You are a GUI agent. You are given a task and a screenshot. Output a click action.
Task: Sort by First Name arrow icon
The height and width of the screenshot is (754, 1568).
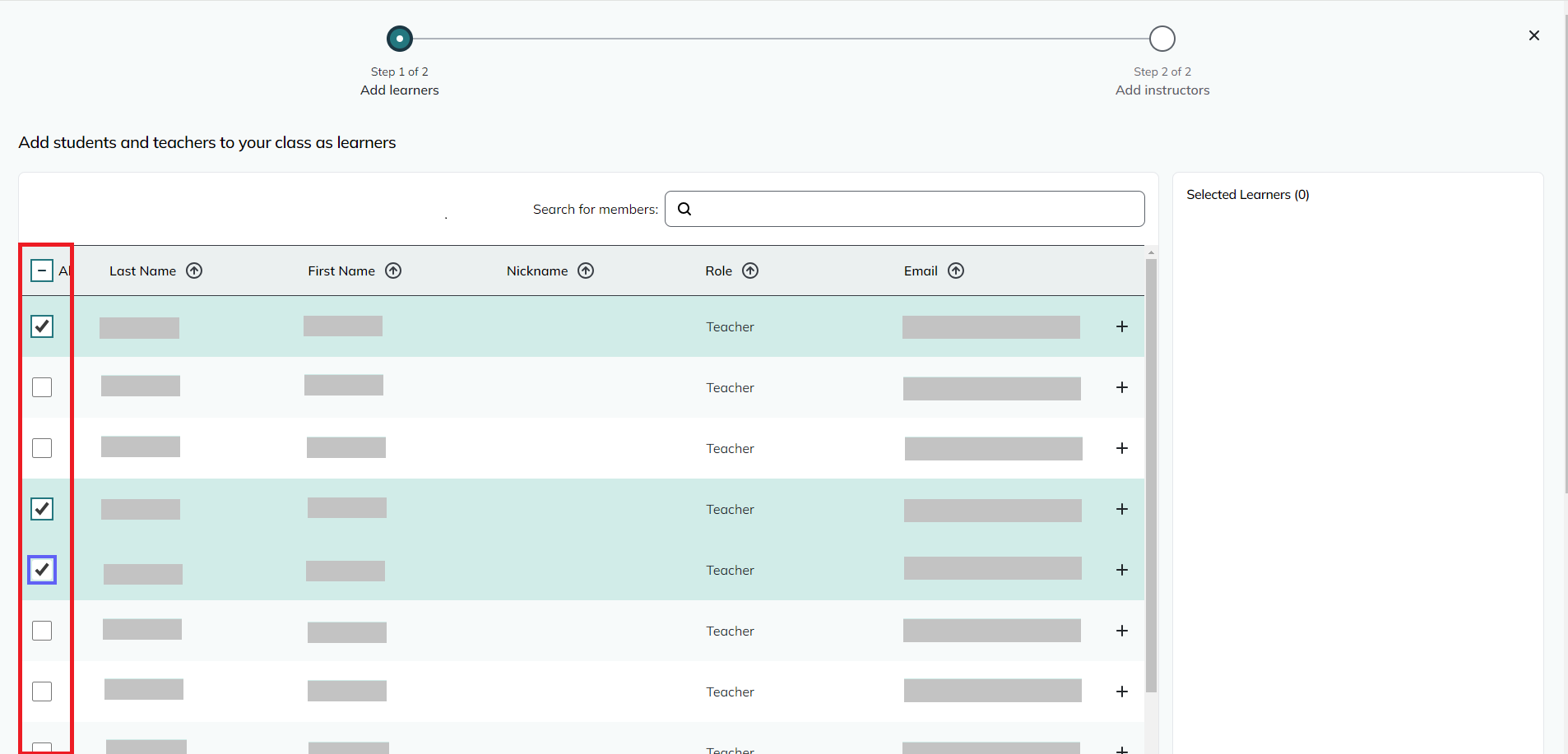(393, 271)
